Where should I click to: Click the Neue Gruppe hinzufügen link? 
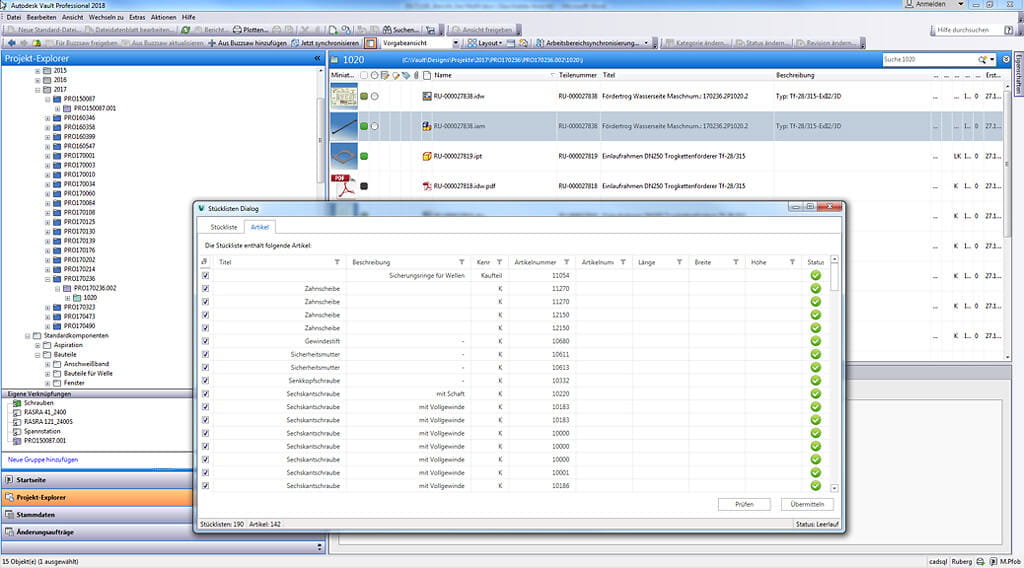click(x=43, y=459)
